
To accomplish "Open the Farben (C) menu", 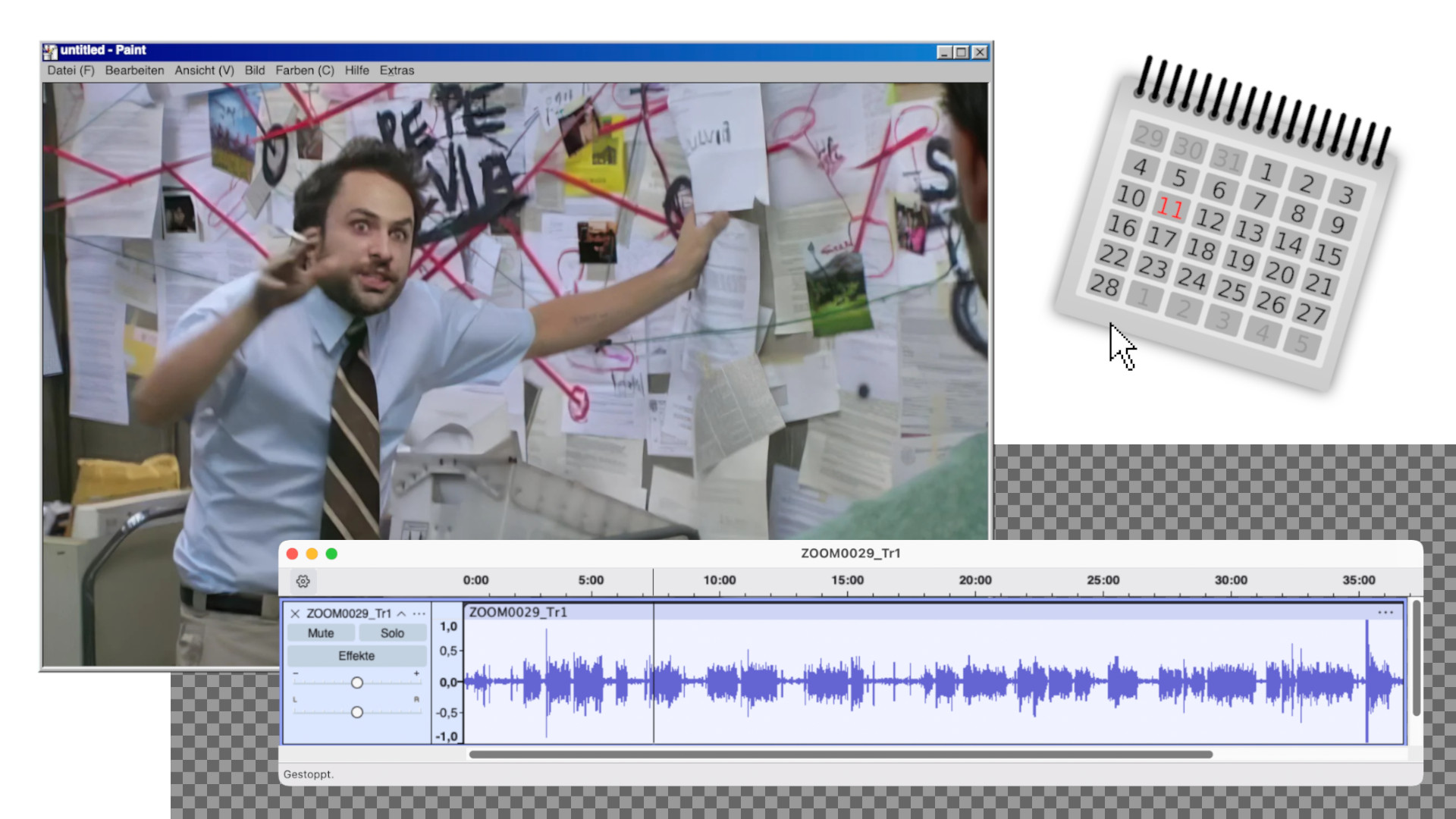I will (304, 71).
